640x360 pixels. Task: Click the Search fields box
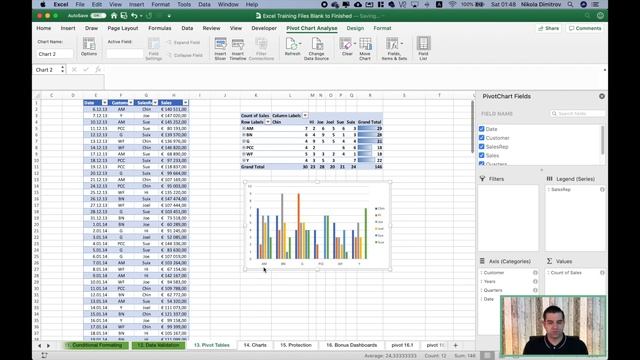tap(578, 113)
